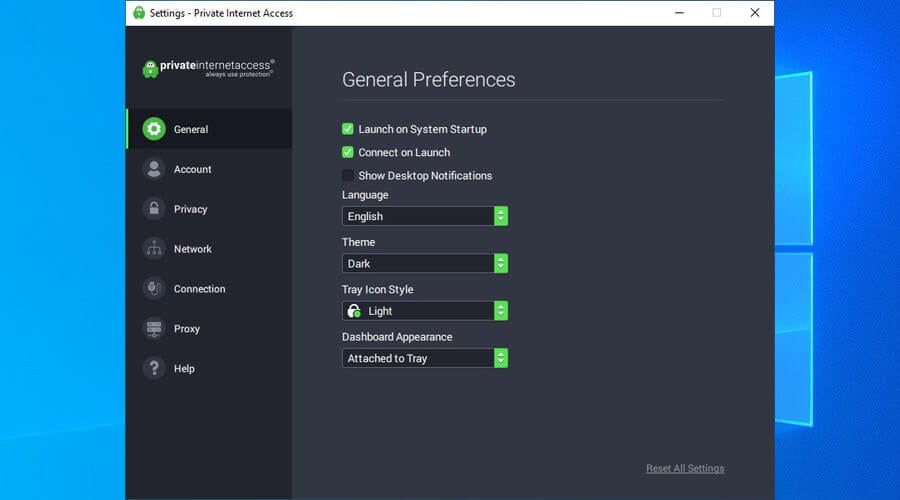Click the Reset All Settings link

click(x=685, y=468)
